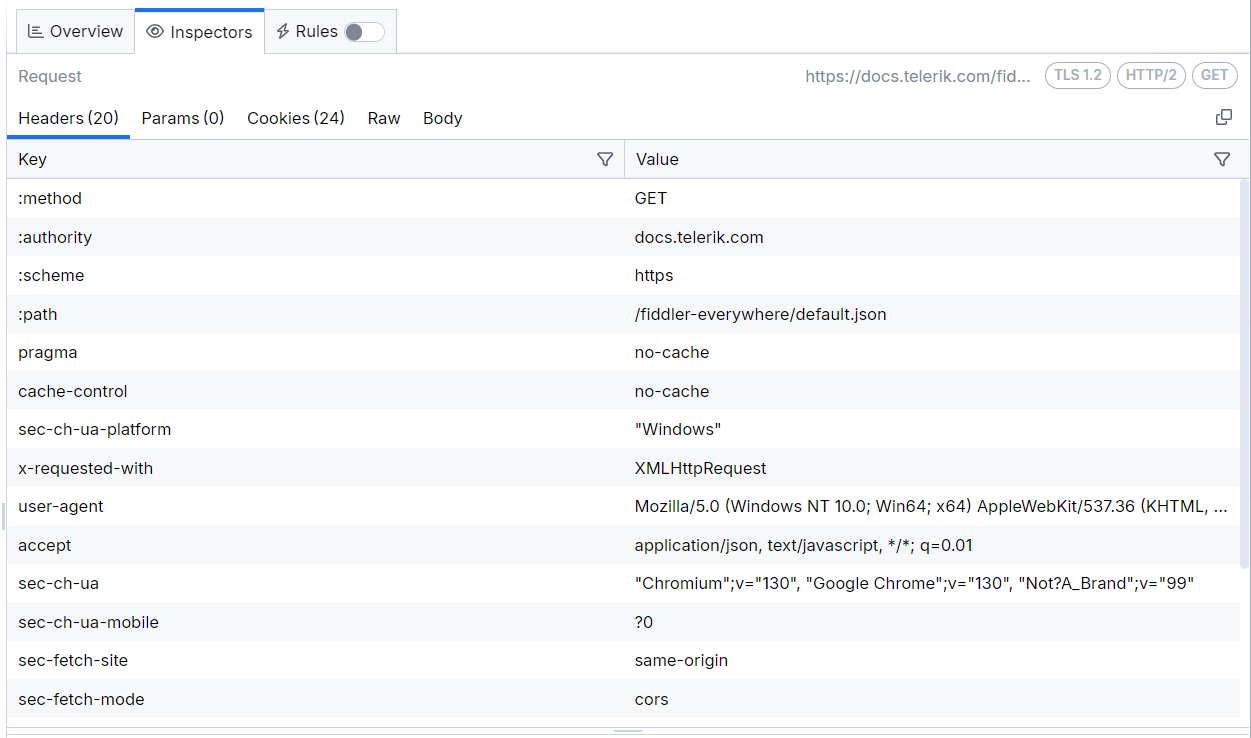Click the docs.telerik.com request URL
The width and height of the screenshot is (1251, 738).
tap(918, 75)
